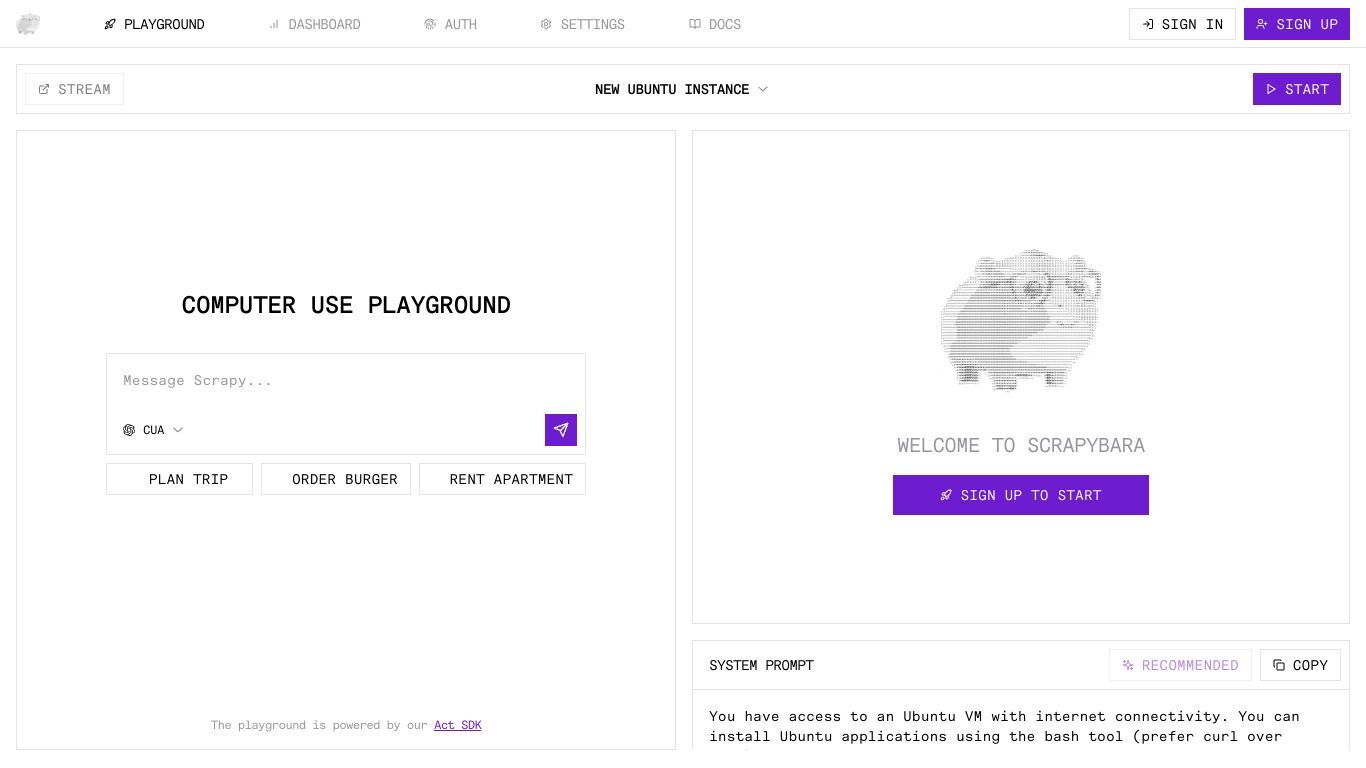The height and width of the screenshot is (768, 1366).
Task: Open the CUA model selector
Action: pyautogui.click(x=153, y=430)
